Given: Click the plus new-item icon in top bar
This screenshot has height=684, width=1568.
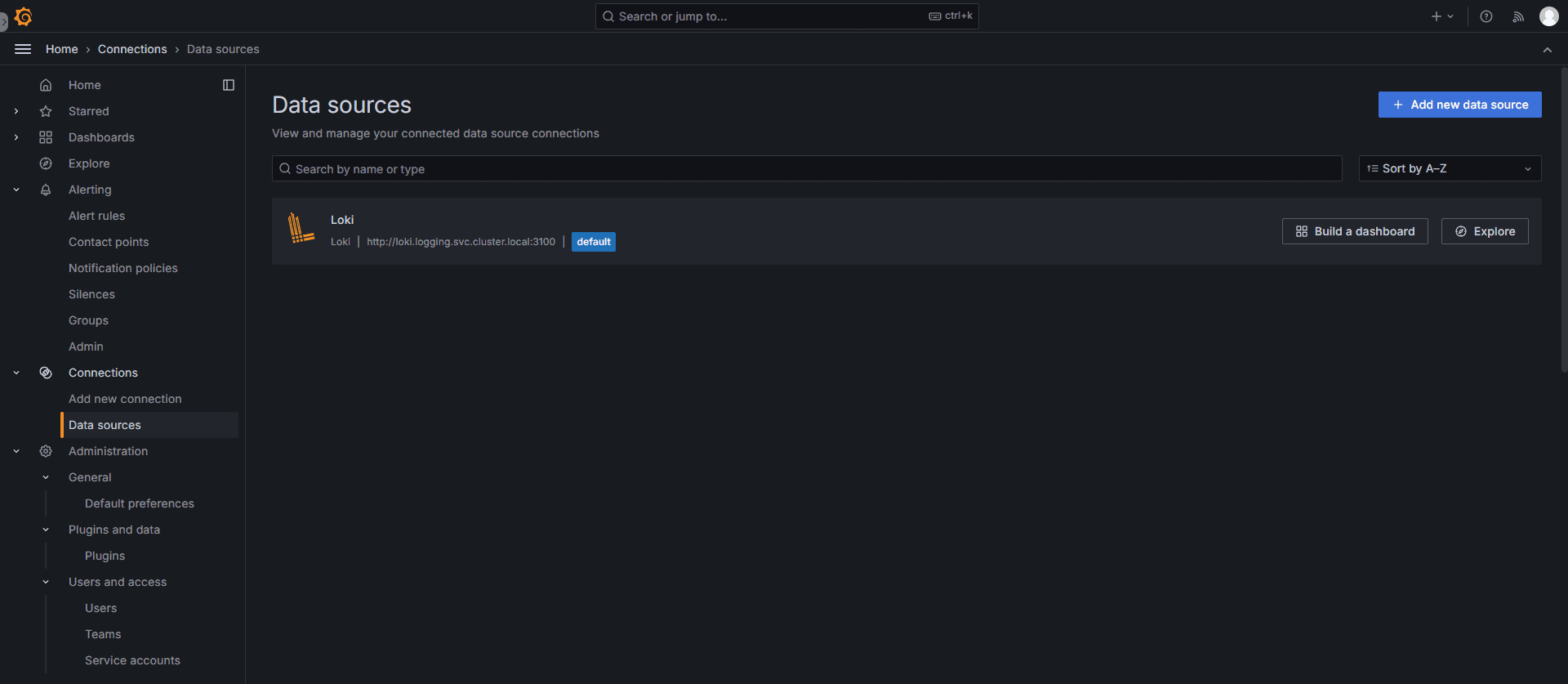Looking at the screenshot, I should 1442,16.
